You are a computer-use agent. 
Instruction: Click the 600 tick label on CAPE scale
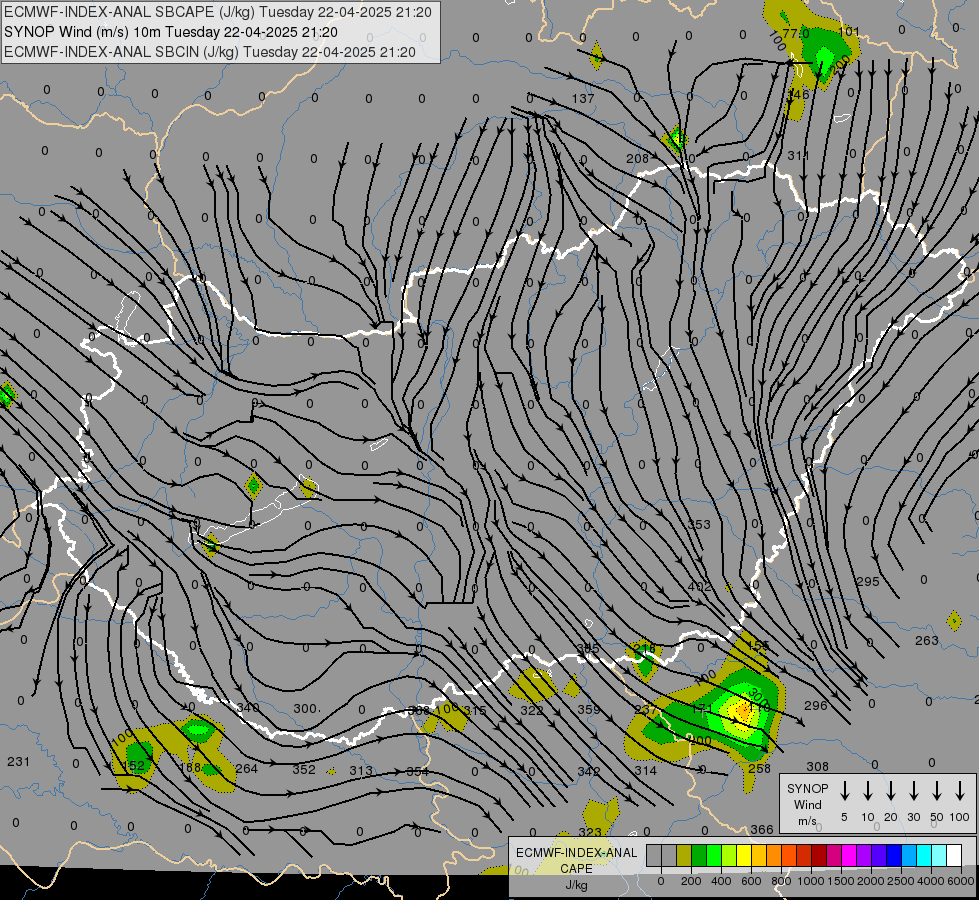pyautogui.click(x=751, y=881)
